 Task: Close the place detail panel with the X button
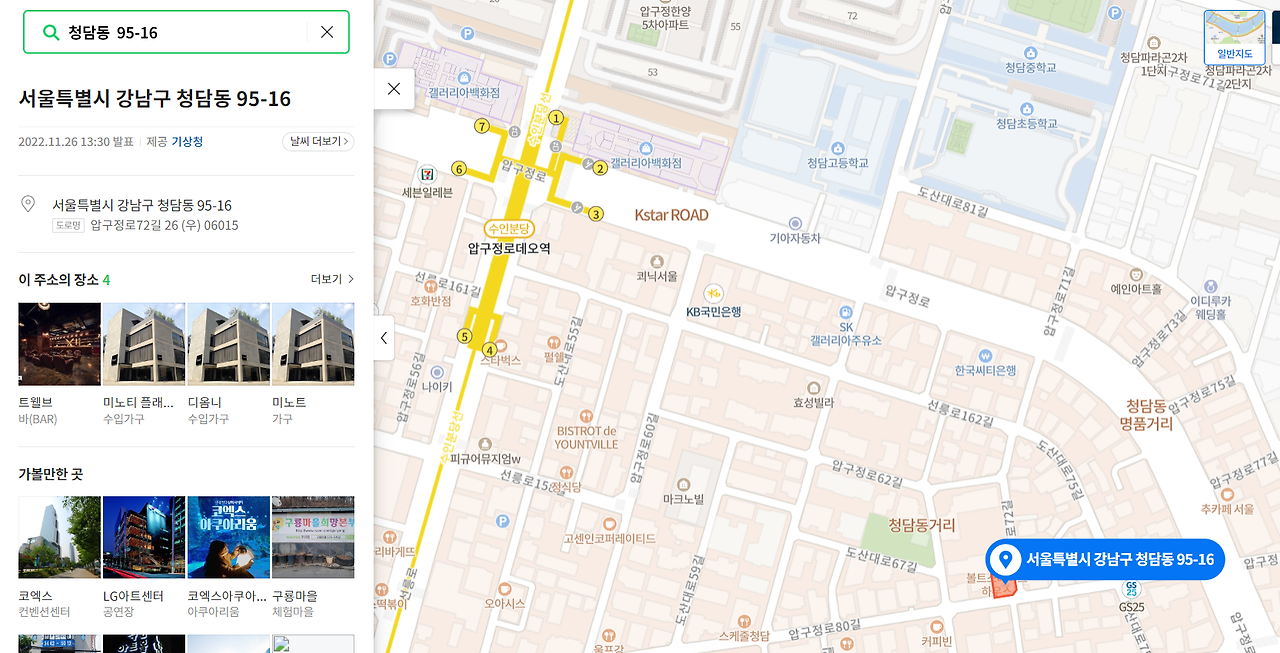pyautogui.click(x=394, y=89)
